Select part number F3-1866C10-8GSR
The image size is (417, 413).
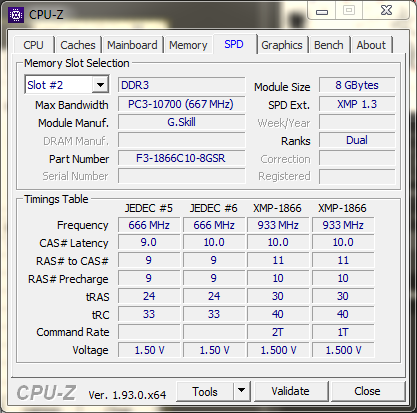click(182, 158)
